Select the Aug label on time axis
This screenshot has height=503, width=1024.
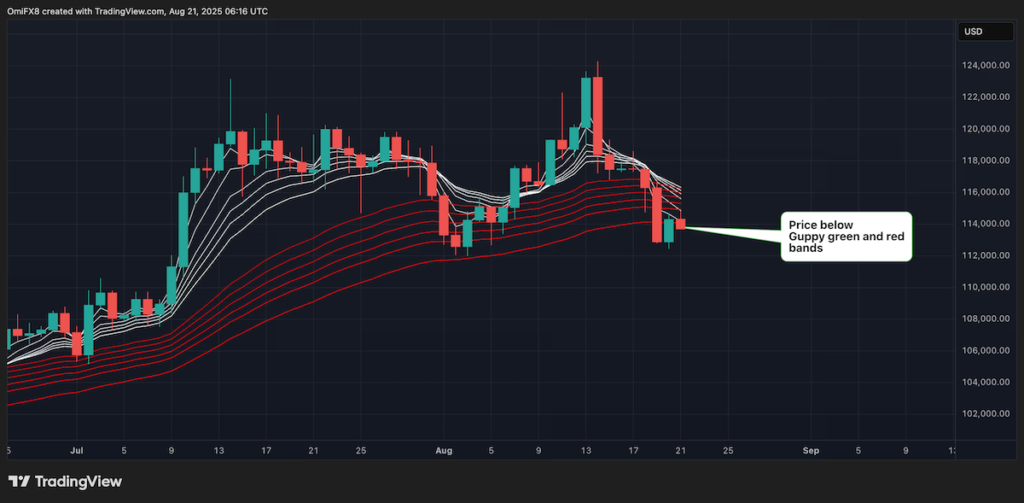coord(446,451)
